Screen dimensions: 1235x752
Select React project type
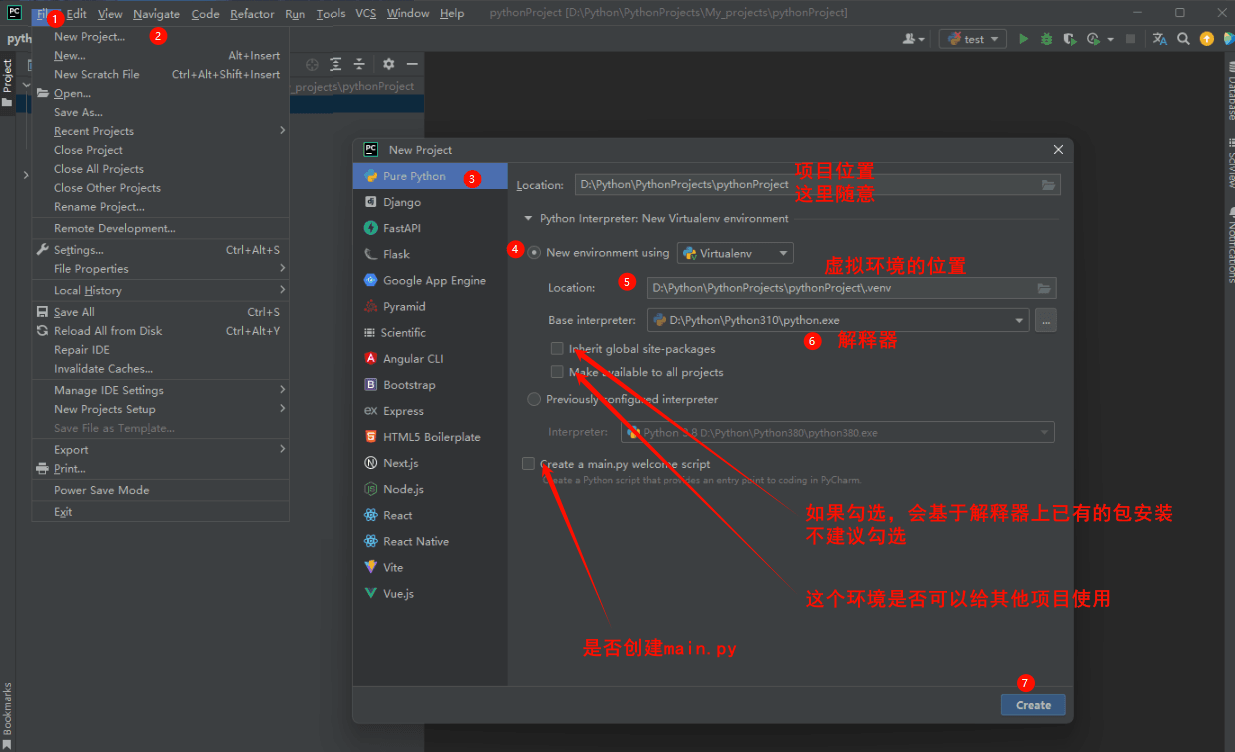click(430, 515)
